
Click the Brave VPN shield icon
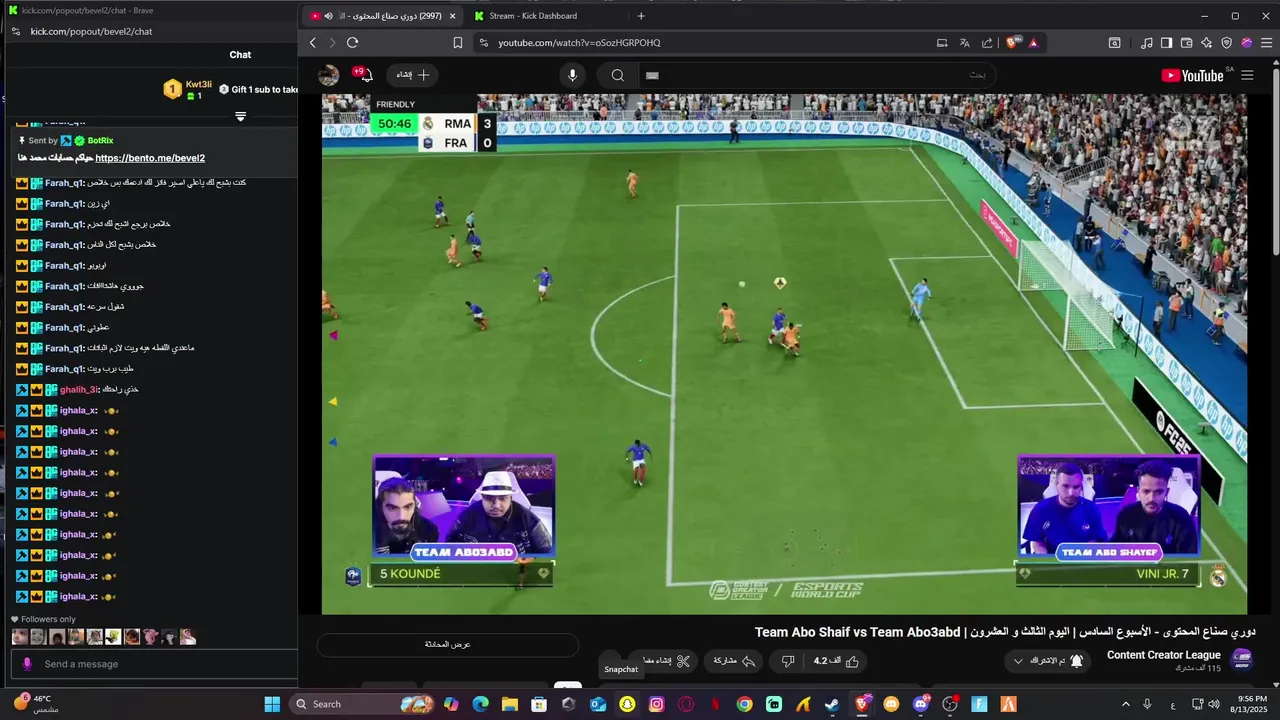tap(1226, 43)
